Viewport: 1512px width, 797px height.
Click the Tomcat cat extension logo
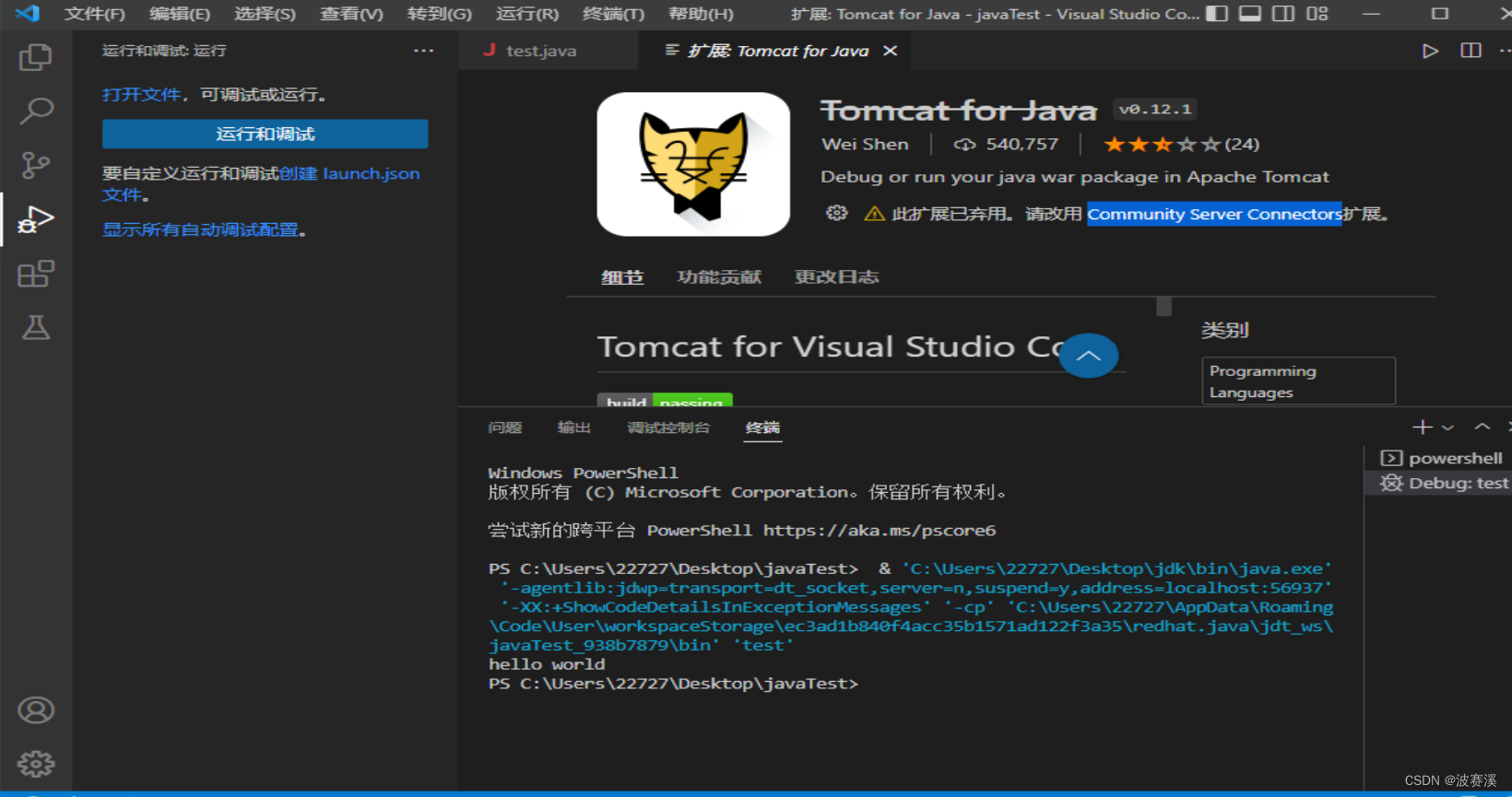pyautogui.click(x=693, y=164)
